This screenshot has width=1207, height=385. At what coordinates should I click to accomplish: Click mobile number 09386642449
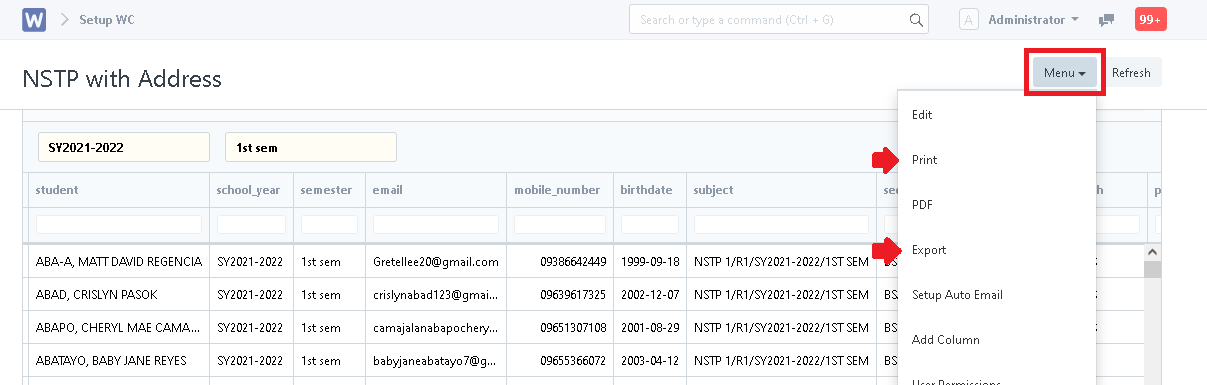point(572,262)
